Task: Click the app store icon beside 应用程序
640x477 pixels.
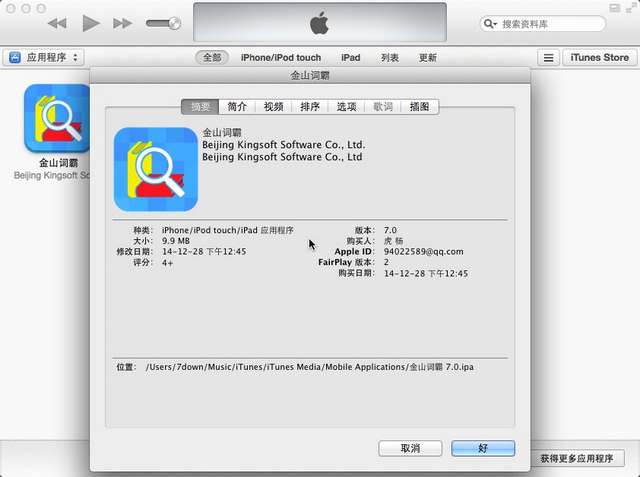Action: 15,58
